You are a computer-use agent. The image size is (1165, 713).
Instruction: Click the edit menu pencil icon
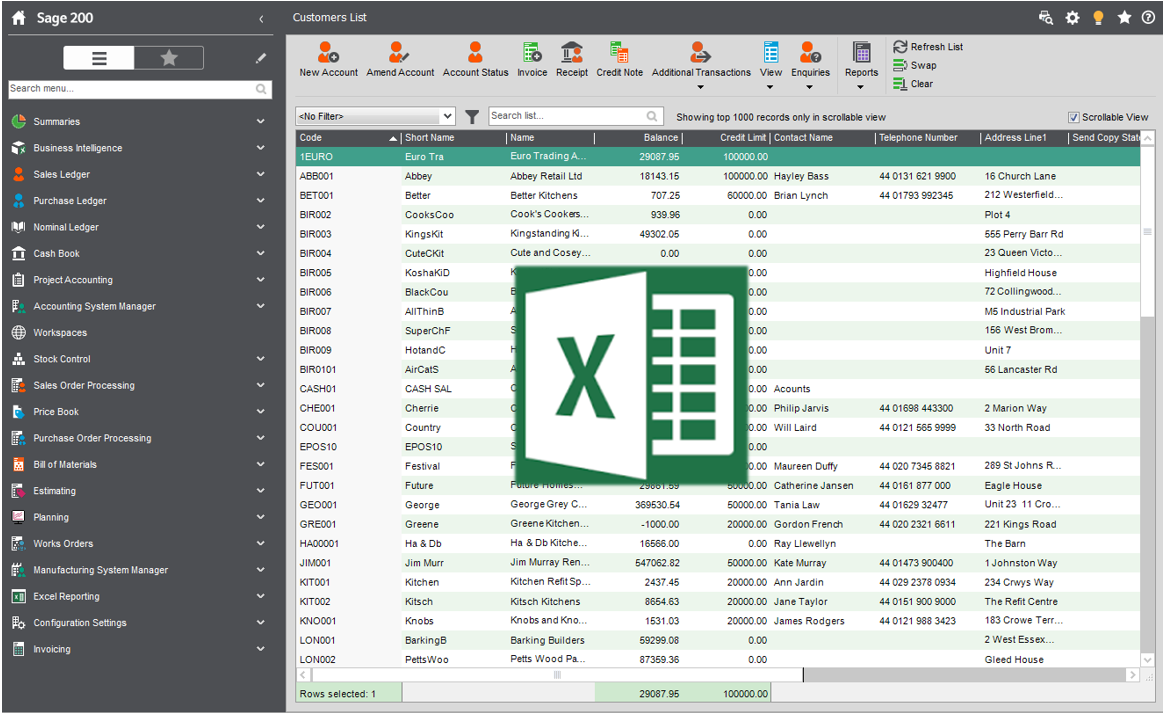(x=261, y=58)
